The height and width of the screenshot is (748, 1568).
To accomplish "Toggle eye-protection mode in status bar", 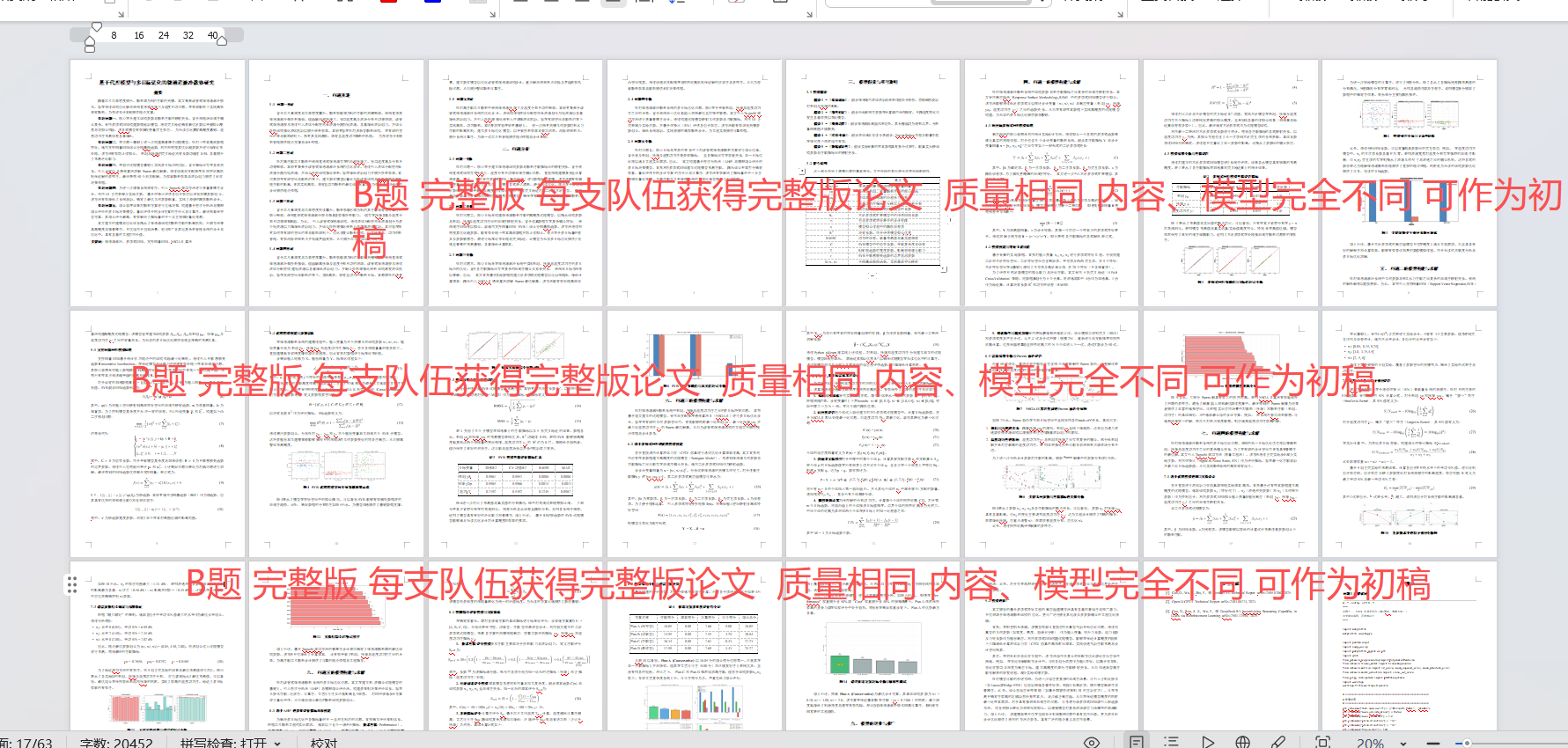I will 1091,742.
